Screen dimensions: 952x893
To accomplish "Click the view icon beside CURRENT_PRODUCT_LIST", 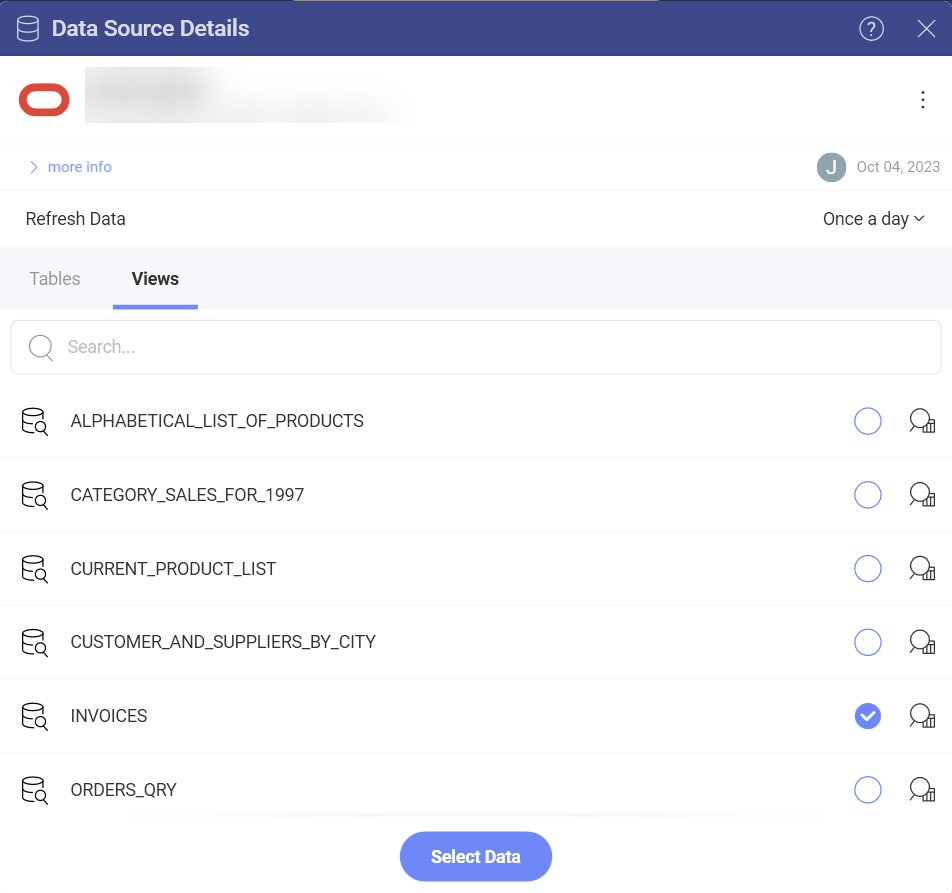I will tap(35, 569).
